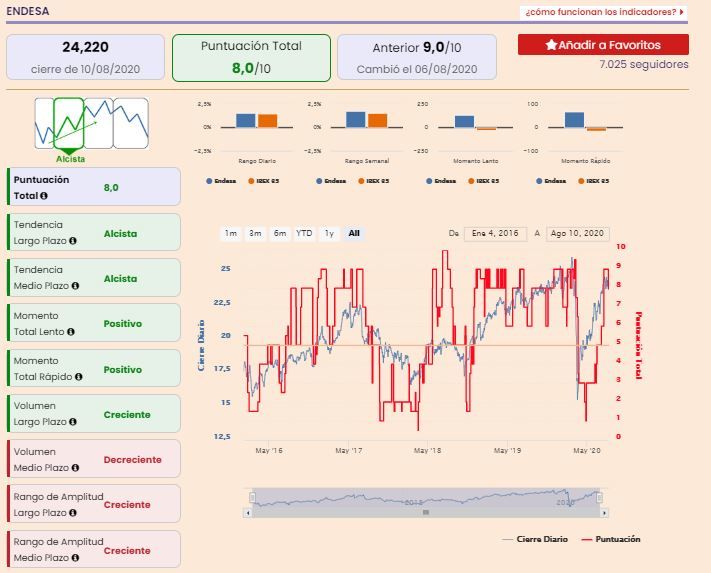
Task: Click info icon for Volumen Largo Plazo
Action: click(73, 422)
